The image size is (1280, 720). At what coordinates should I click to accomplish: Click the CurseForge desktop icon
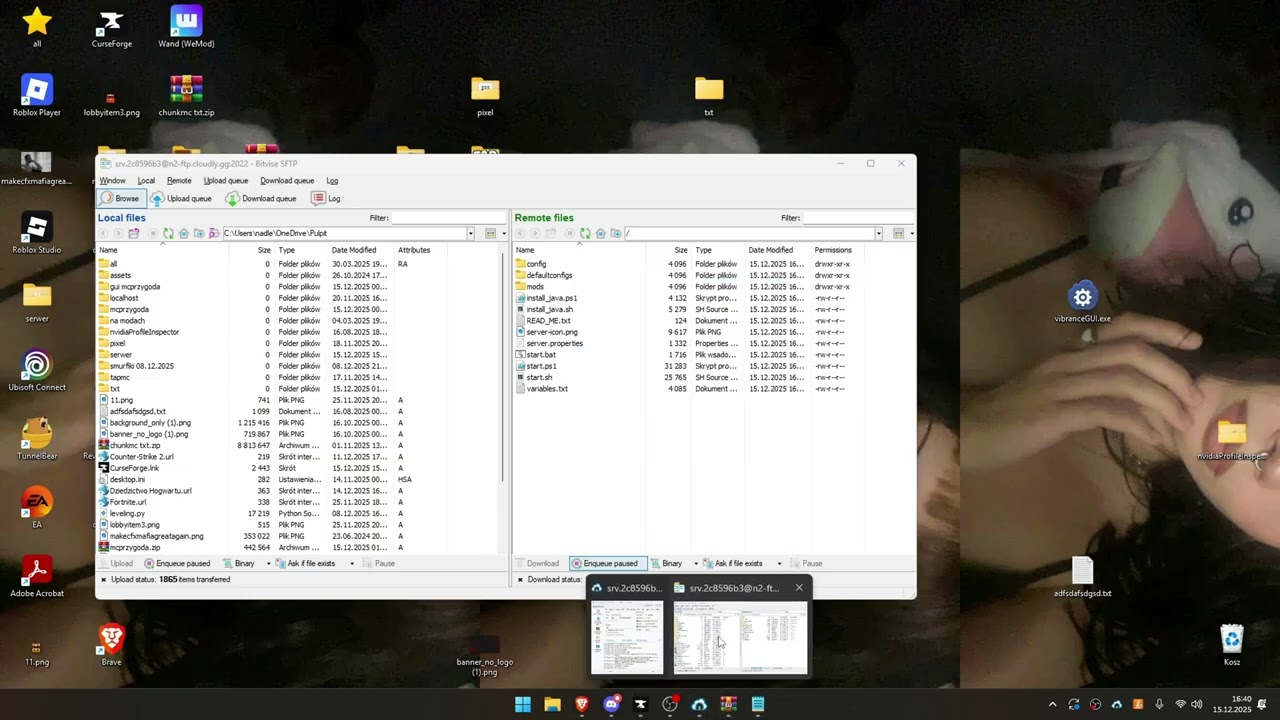coord(111,28)
